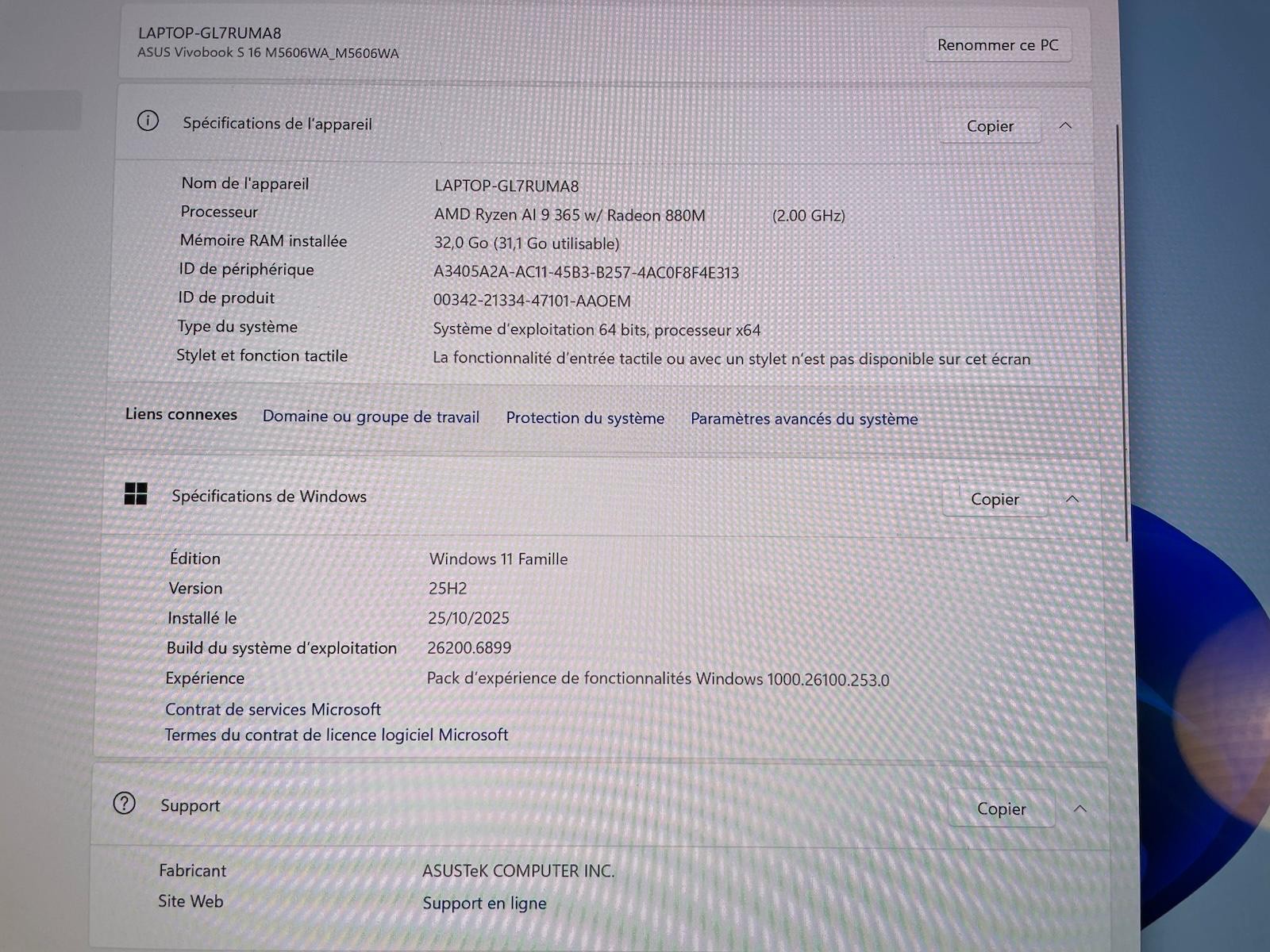This screenshot has height=952, width=1270.
Task: Collapse the Support section chevron
Action: click(x=1079, y=808)
